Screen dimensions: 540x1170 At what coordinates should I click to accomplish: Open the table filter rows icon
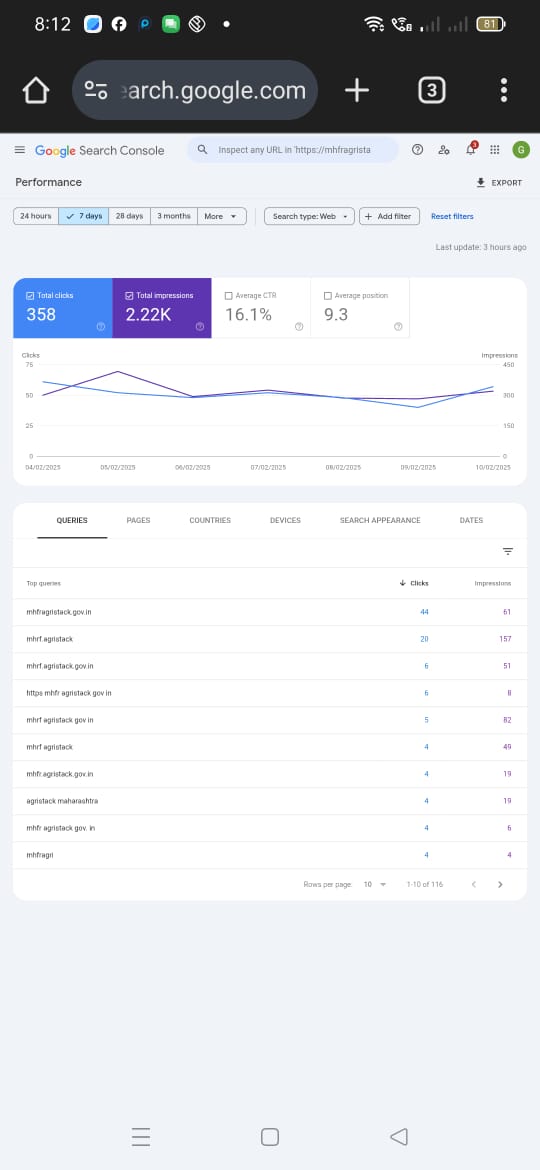click(x=508, y=551)
